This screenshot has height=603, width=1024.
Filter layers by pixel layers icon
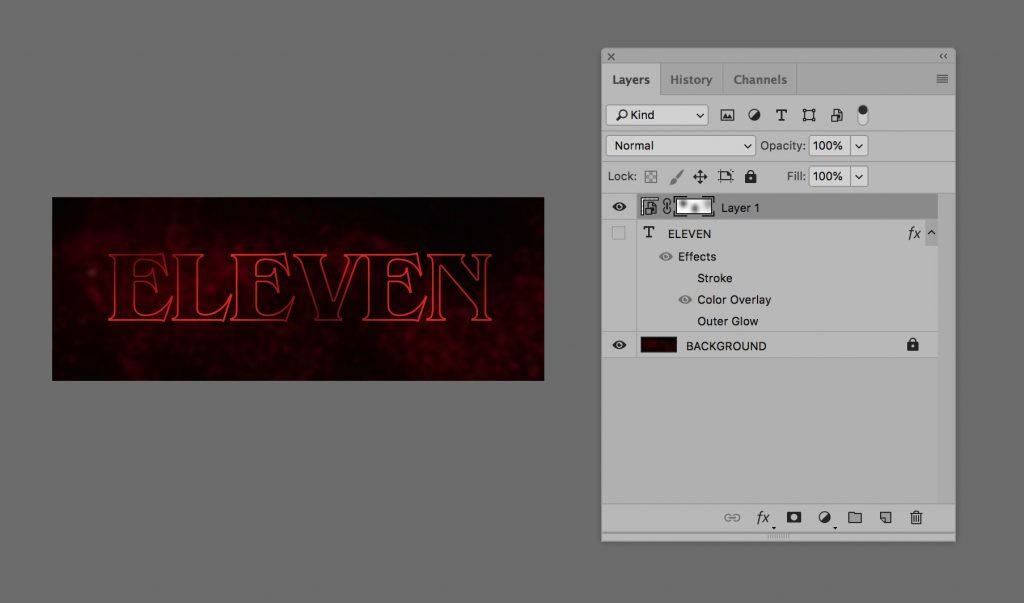click(x=727, y=116)
